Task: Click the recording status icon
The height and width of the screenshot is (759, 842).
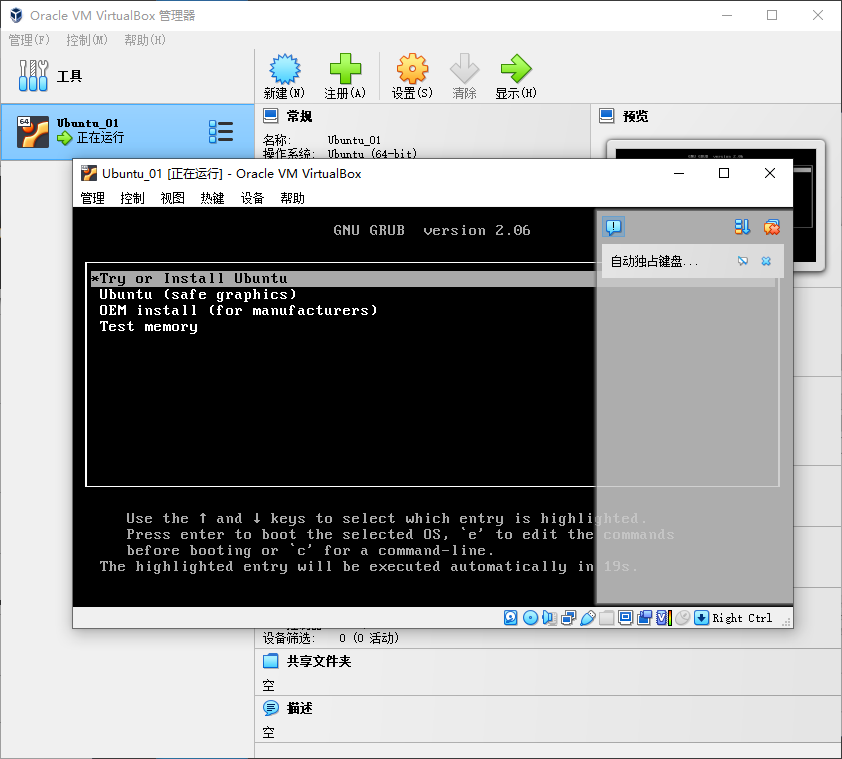Action: pyautogui.click(x=644, y=618)
